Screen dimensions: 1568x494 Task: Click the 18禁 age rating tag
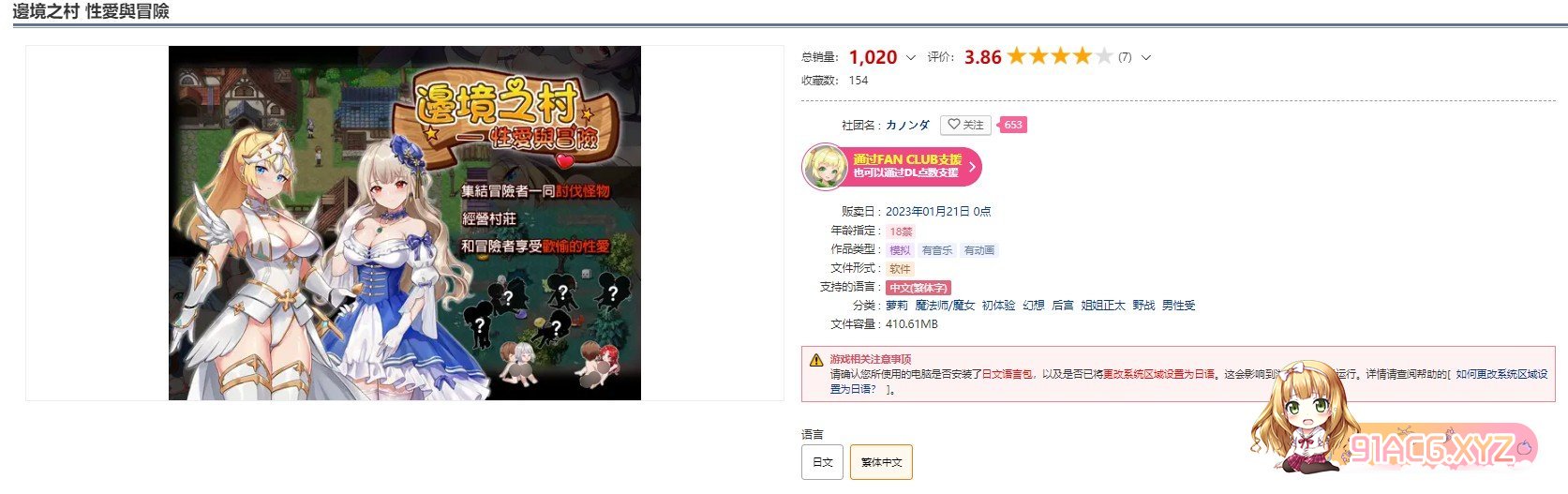click(x=901, y=232)
